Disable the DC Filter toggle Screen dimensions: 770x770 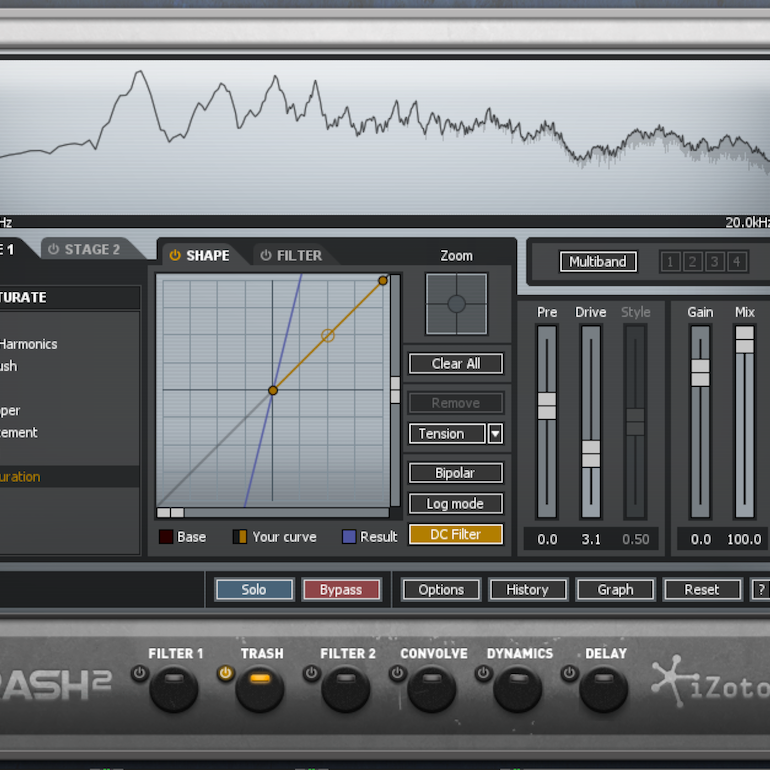pos(455,535)
